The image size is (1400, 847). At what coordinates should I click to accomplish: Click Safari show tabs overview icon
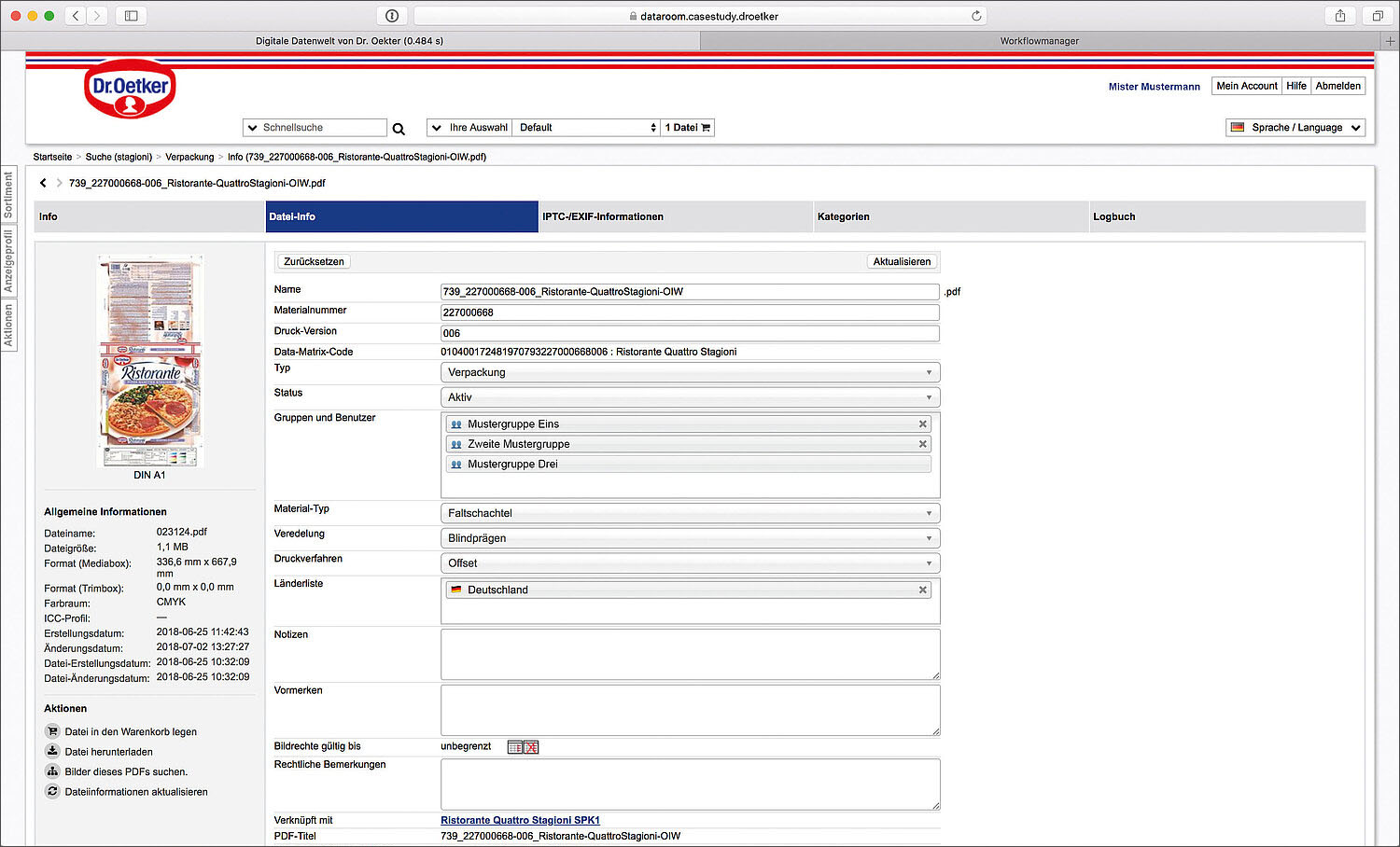point(1378,16)
